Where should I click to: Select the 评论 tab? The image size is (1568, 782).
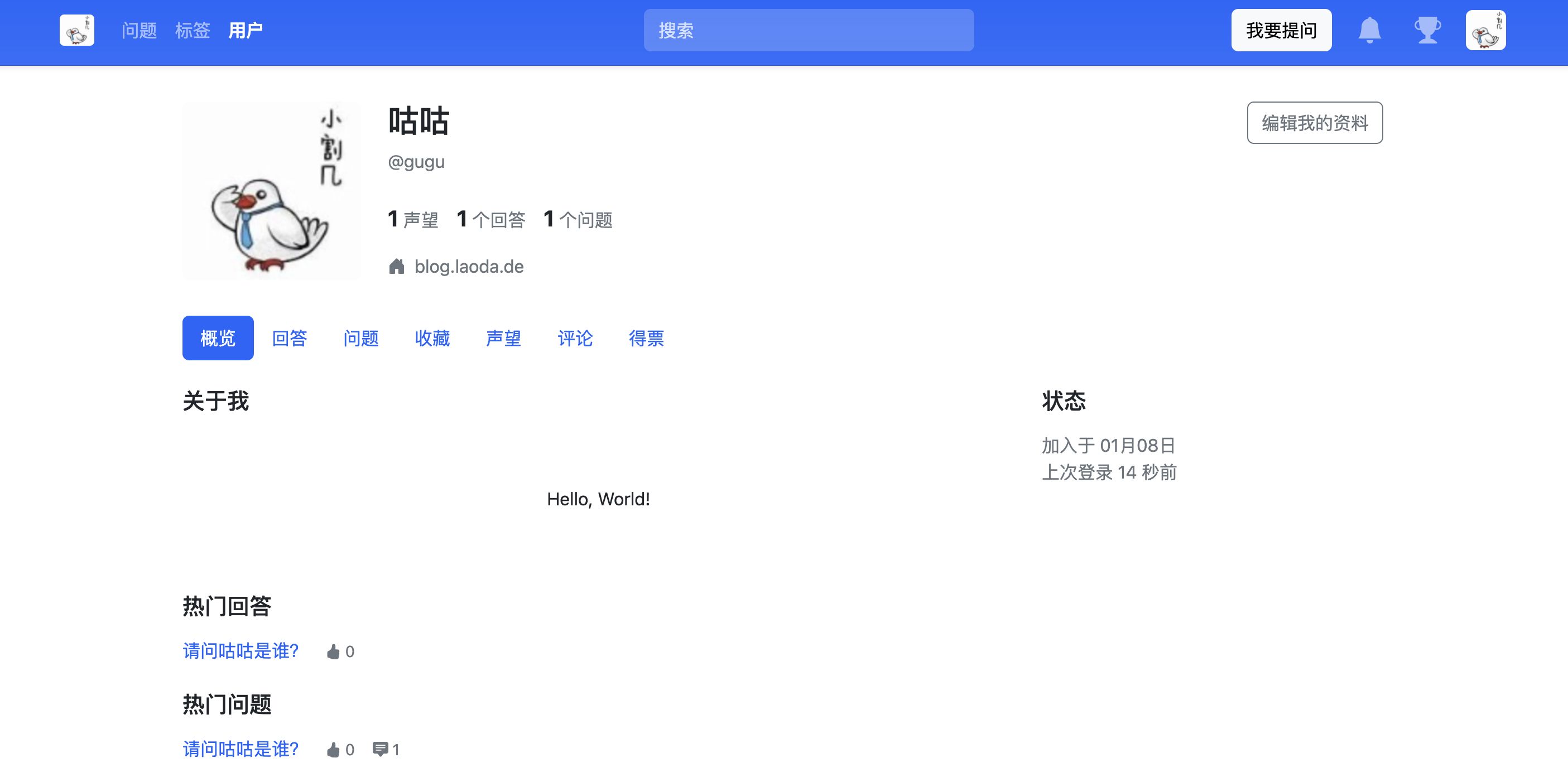tap(575, 339)
